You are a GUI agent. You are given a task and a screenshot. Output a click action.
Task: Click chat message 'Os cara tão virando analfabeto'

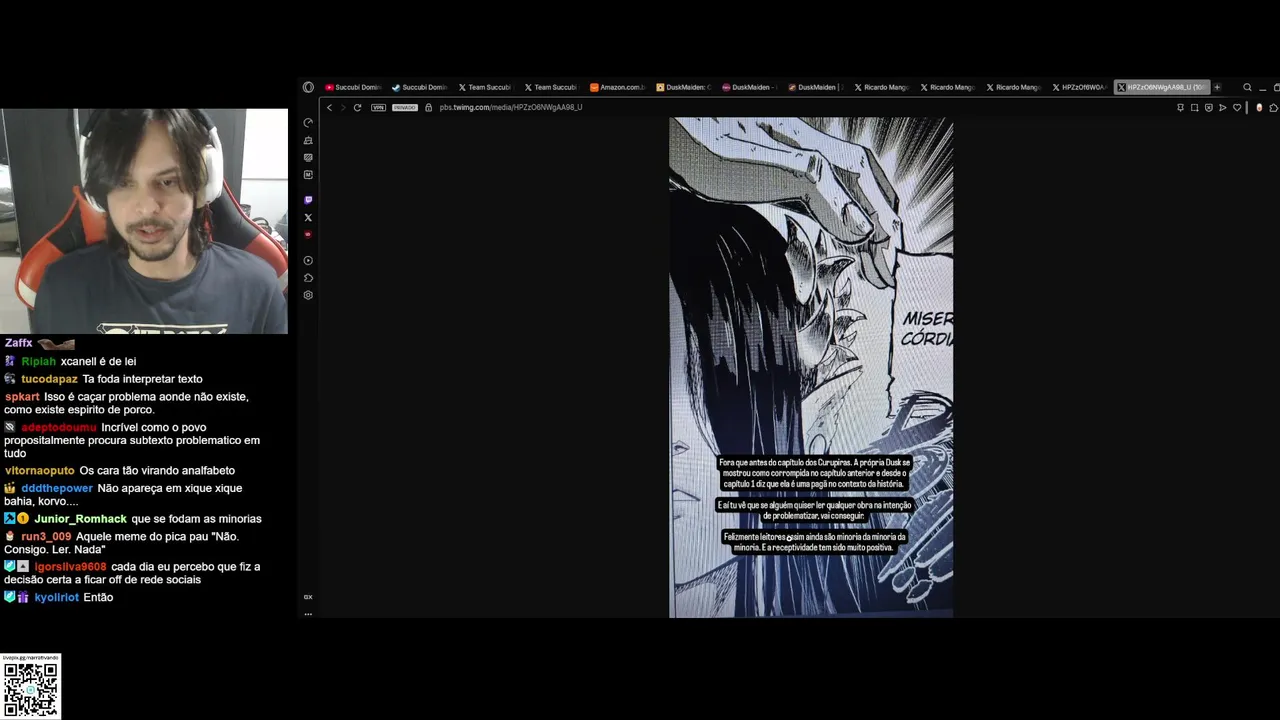pos(157,471)
